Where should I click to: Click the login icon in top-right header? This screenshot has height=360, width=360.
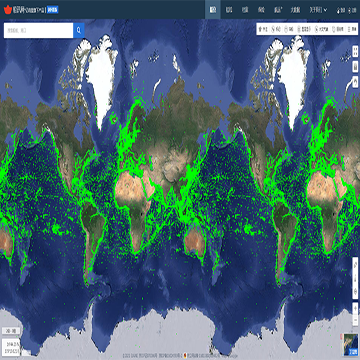coord(340,10)
